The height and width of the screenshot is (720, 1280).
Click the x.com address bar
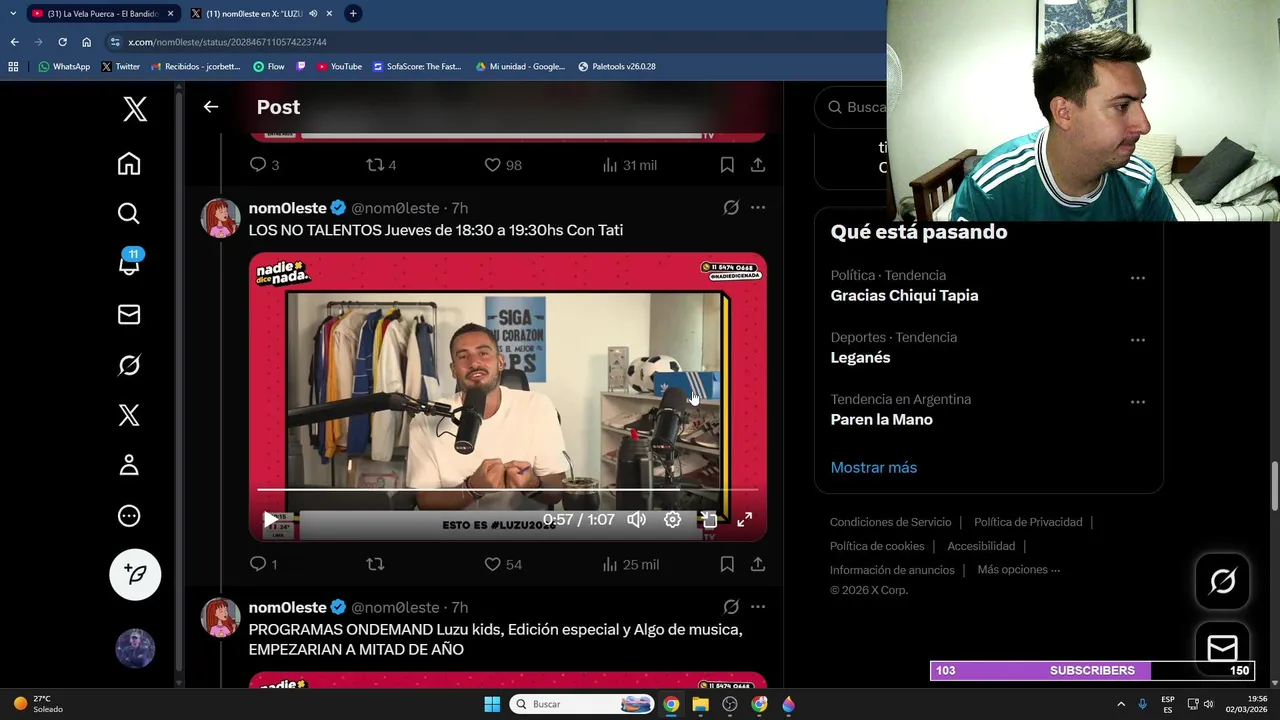point(490,42)
